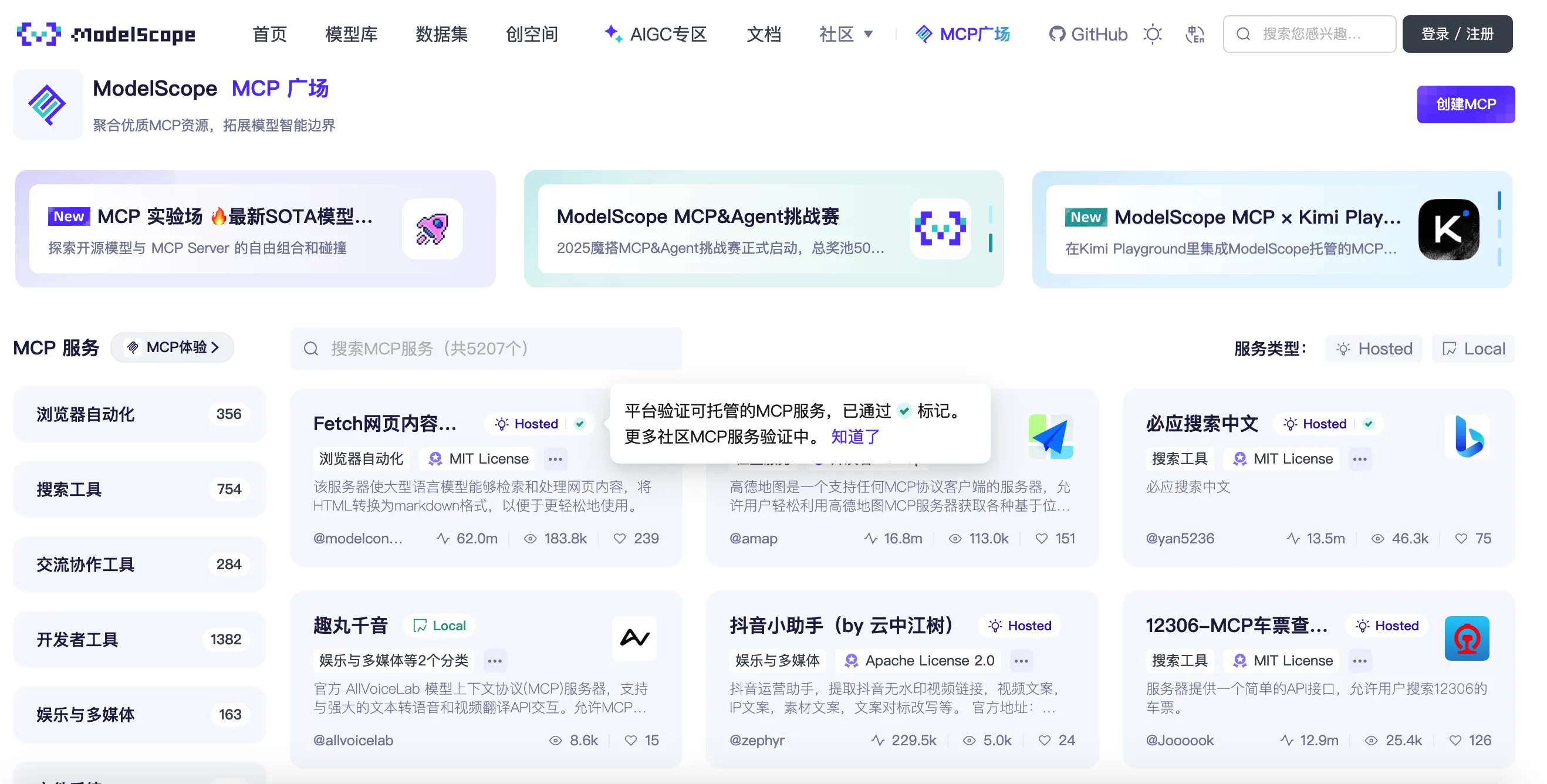Click the 创建MCP button

(x=1465, y=104)
